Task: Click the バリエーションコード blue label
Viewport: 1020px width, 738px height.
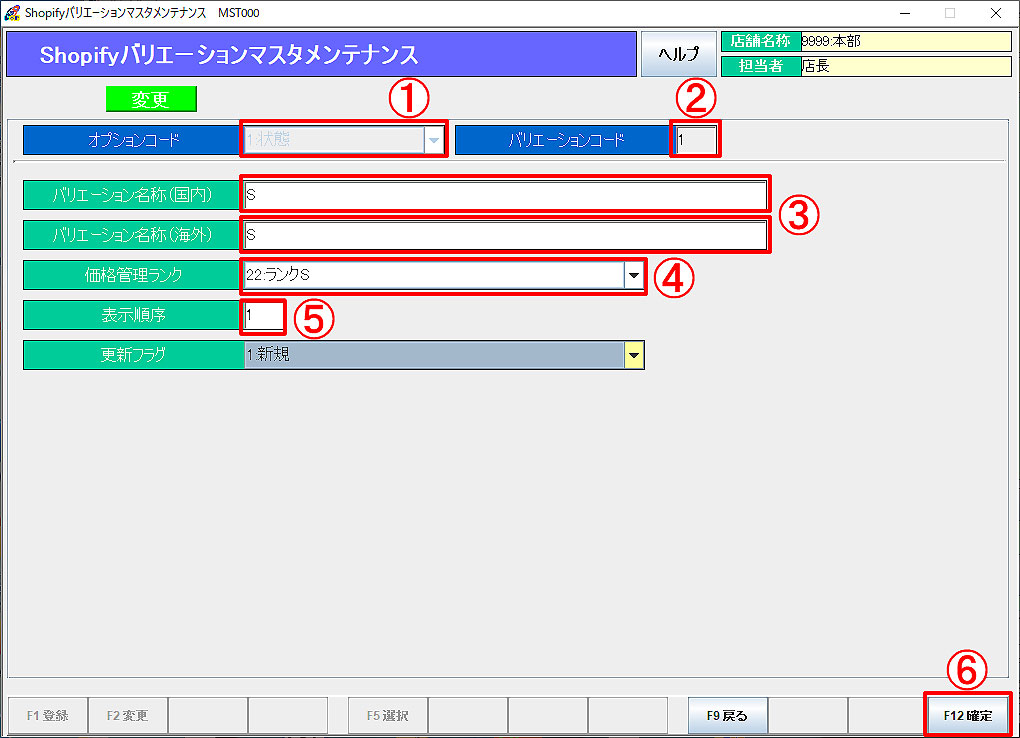Action: [563, 140]
